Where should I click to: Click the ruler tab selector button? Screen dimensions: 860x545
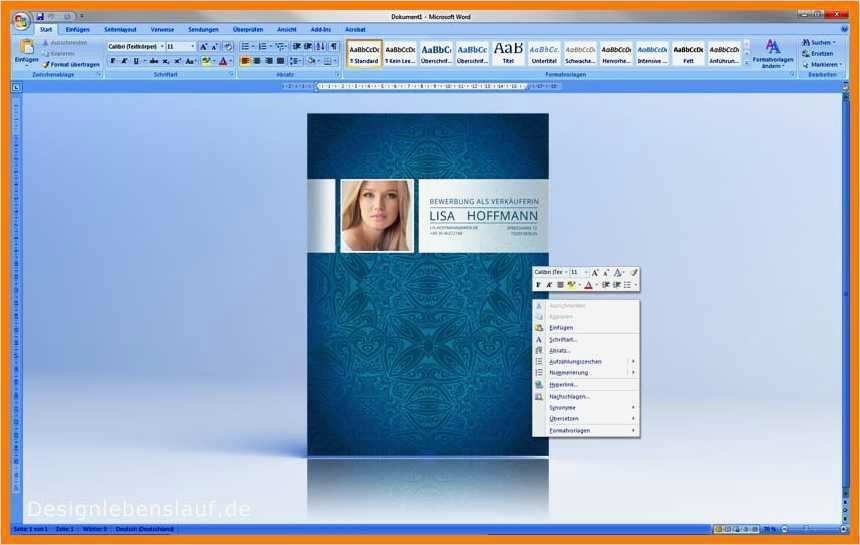[17, 87]
